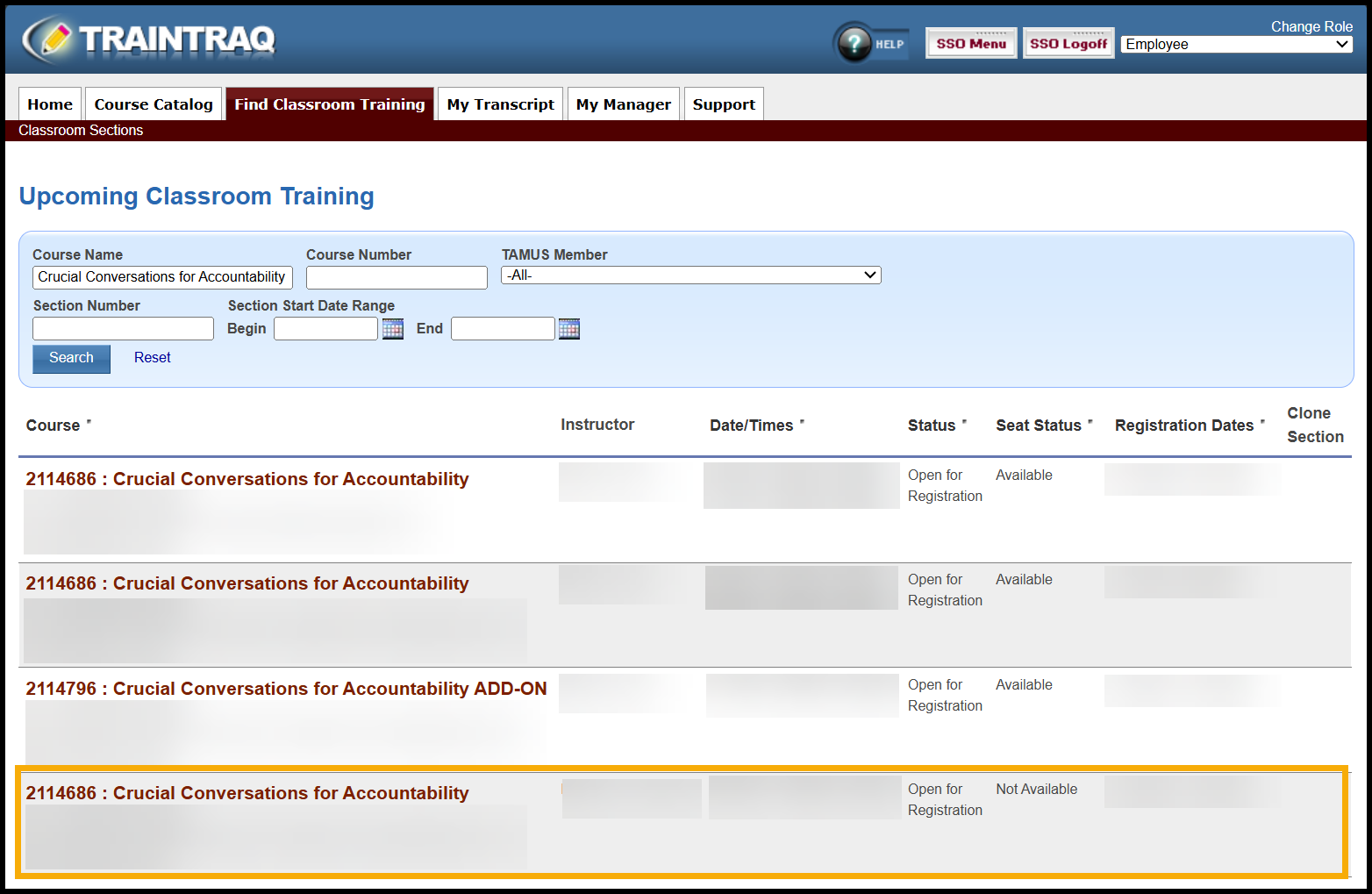This screenshot has width=1372, height=894.
Task: Sort by the Registration Dates column
Action: (x=1184, y=426)
